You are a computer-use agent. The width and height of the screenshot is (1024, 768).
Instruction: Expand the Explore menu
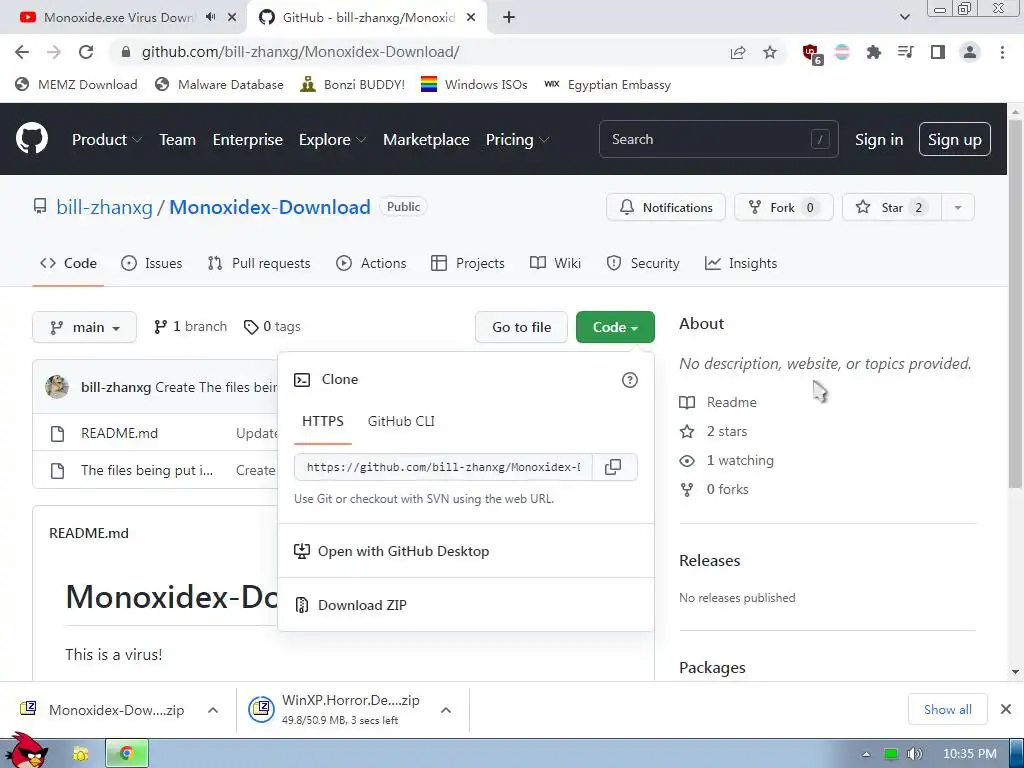[332, 140]
